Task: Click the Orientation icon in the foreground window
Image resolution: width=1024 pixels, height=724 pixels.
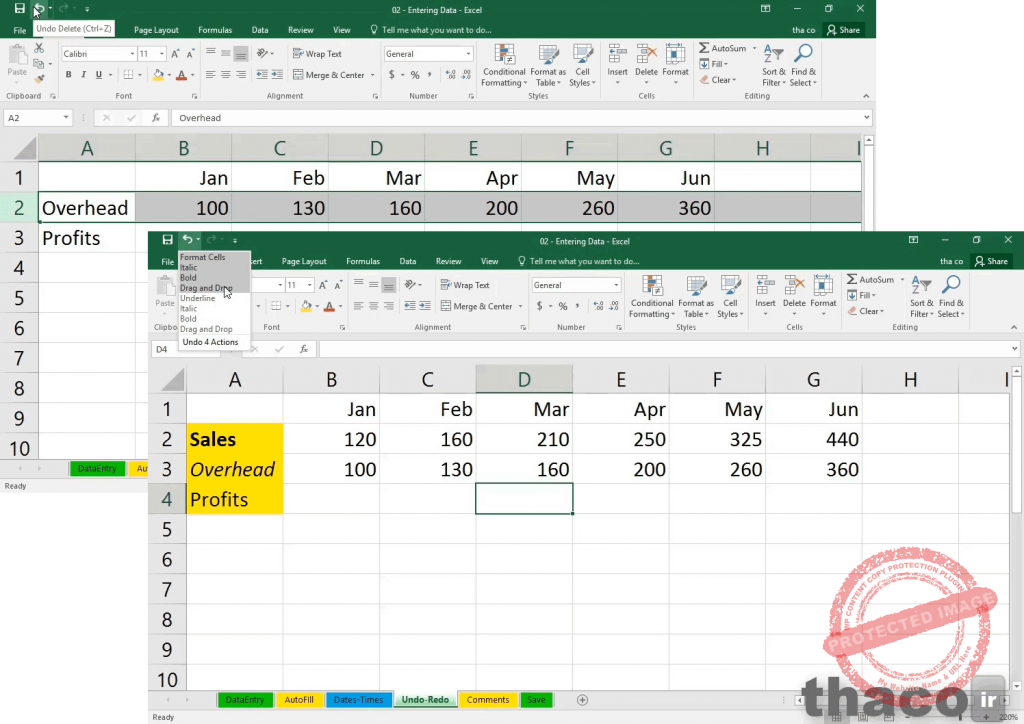Action: point(410,285)
